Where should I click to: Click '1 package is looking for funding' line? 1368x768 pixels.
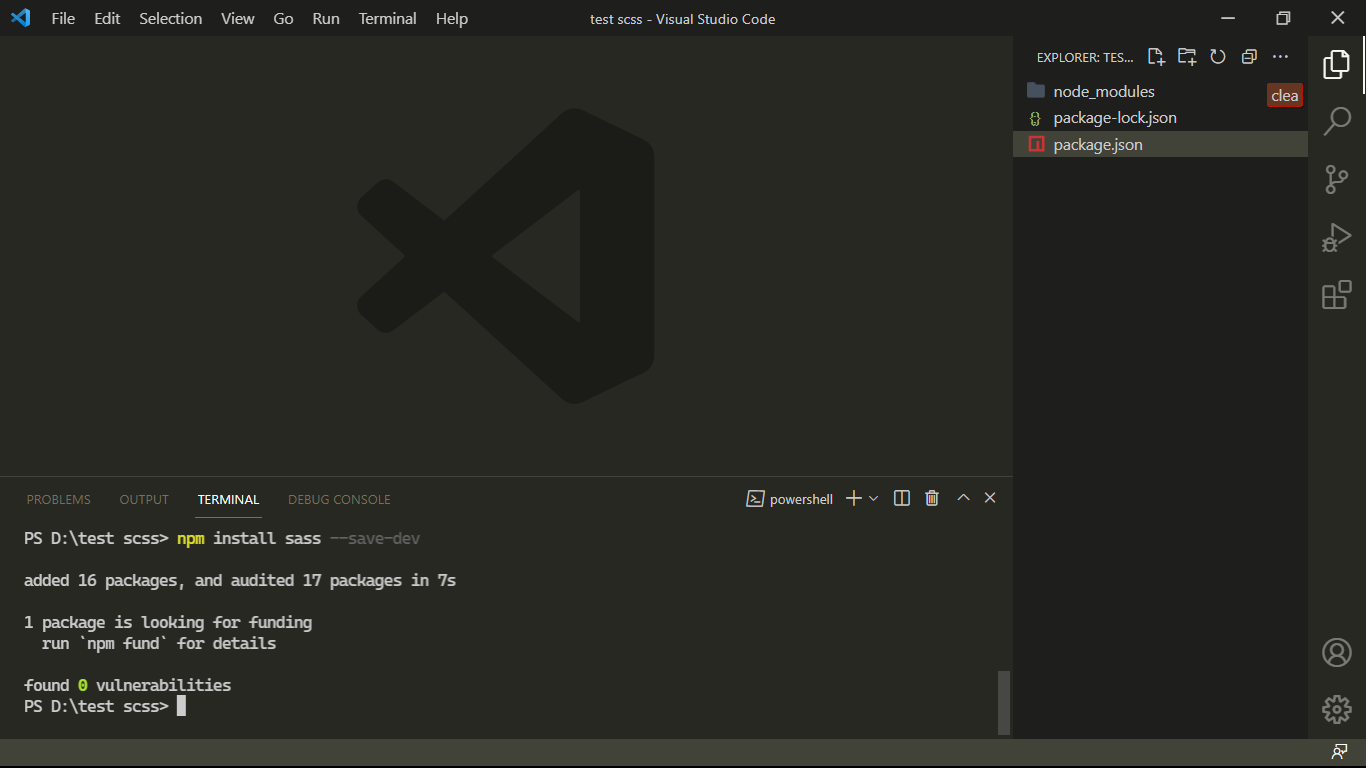(x=168, y=622)
